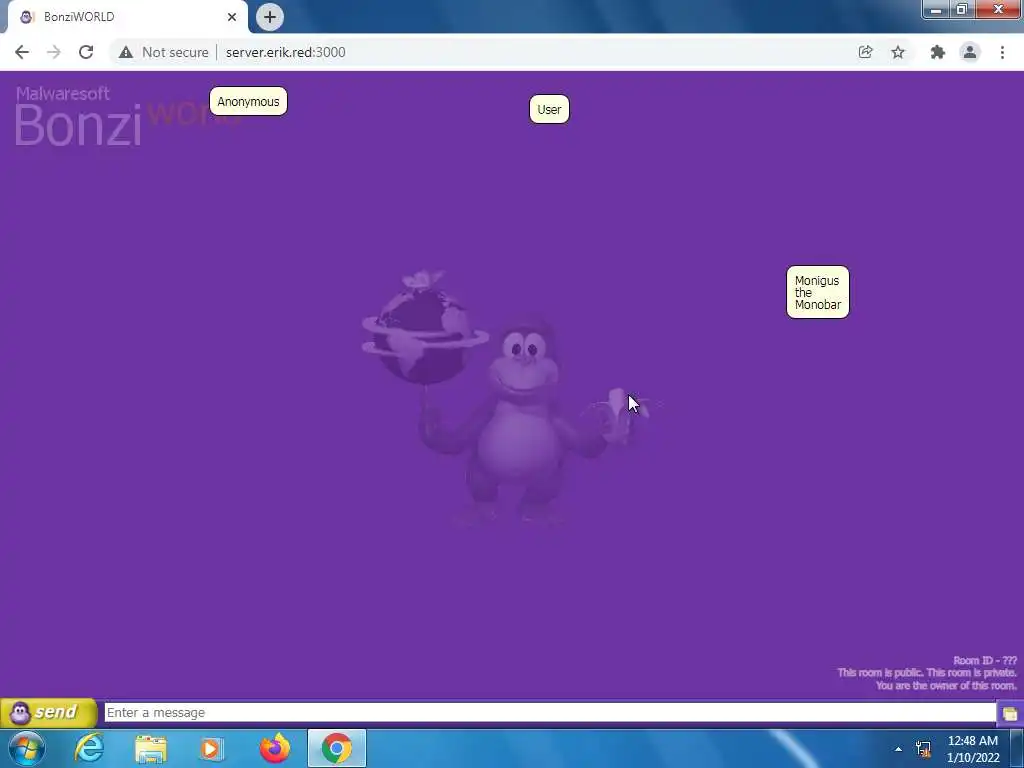Click the folder icon right of message field

pos(1010,712)
